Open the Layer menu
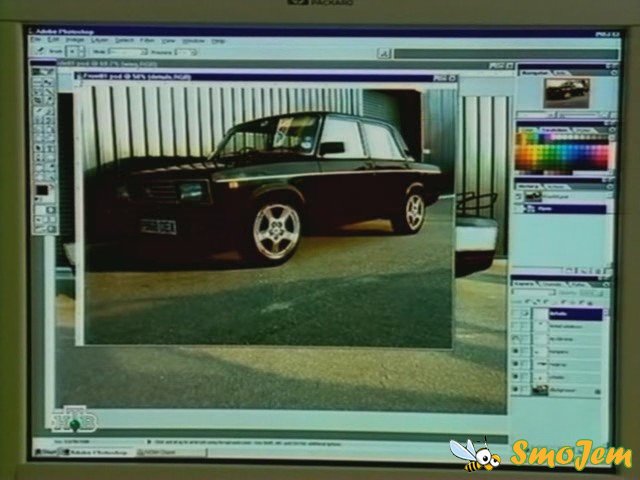This screenshot has width=640, height=480. 99,40
